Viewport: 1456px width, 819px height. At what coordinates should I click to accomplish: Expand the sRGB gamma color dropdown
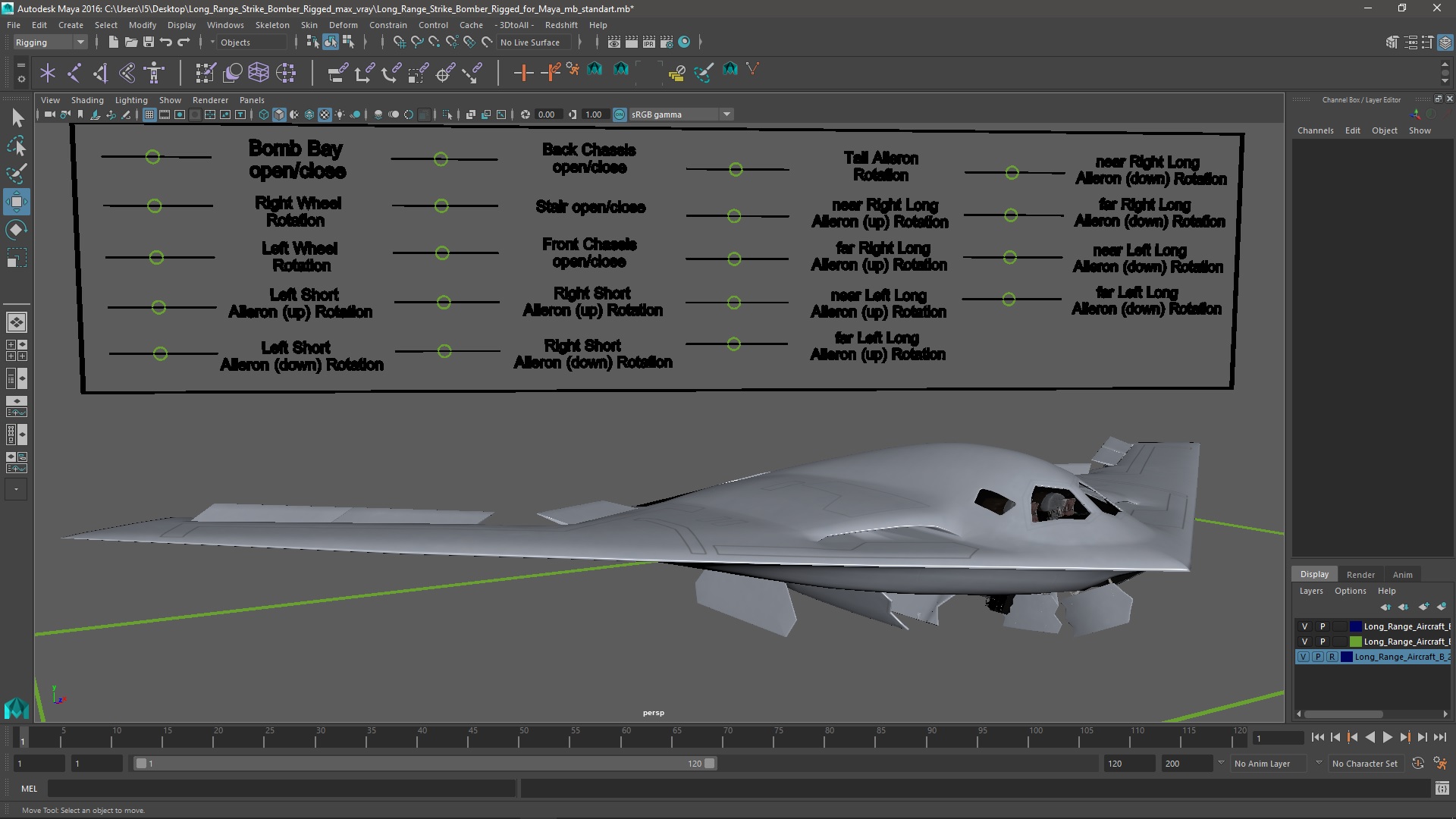coord(726,115)
